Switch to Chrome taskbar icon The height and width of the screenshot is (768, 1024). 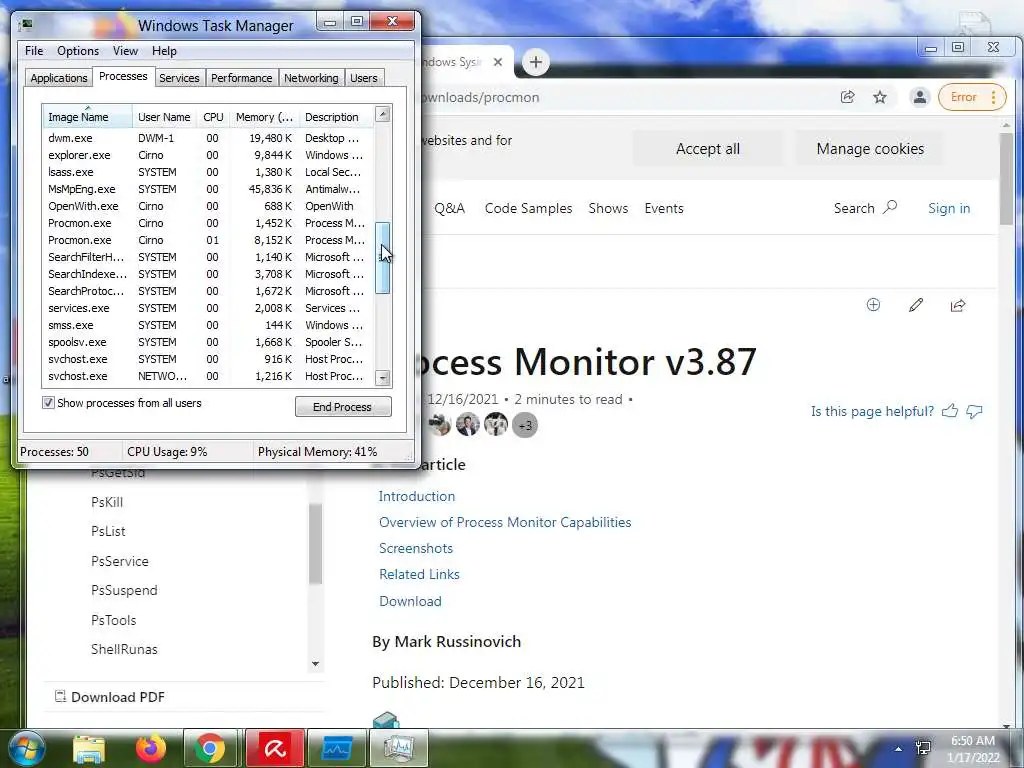210,748
